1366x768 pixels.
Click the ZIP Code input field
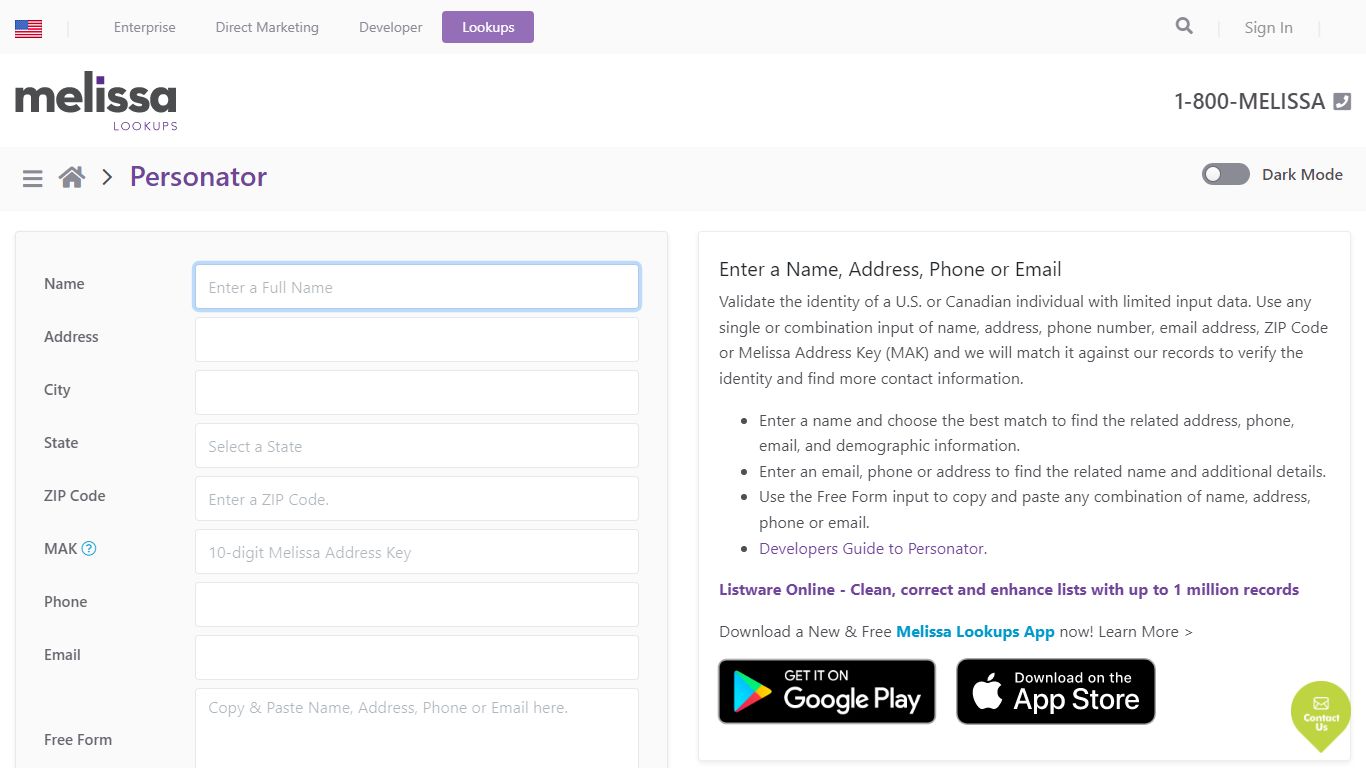(x=417, y=499)
